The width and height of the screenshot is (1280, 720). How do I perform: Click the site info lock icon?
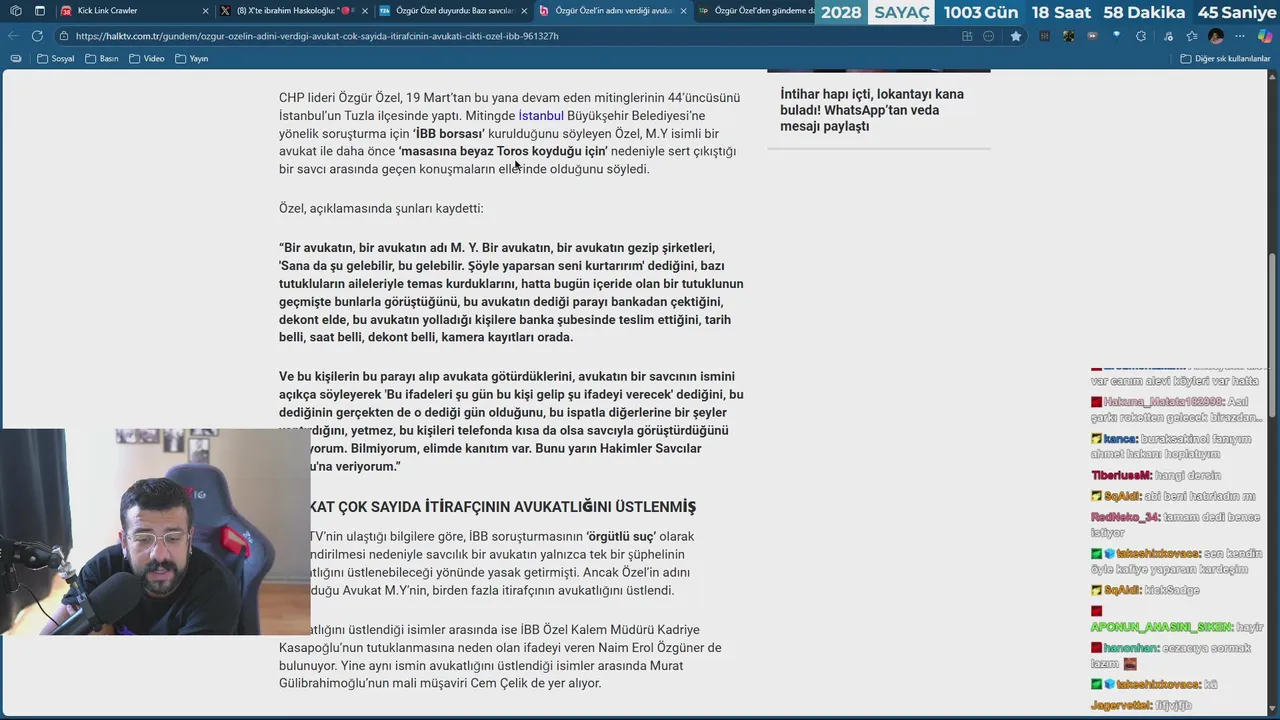(64, 36)
